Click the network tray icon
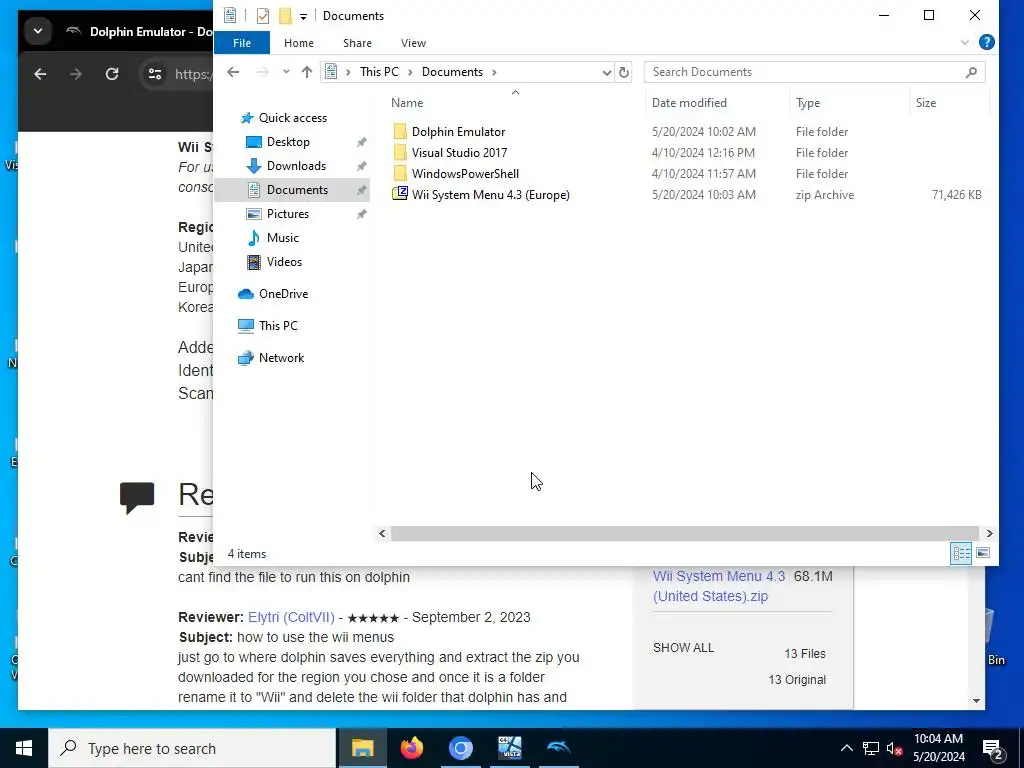Viewport: 1024px width, 768px height. [871, 748]
